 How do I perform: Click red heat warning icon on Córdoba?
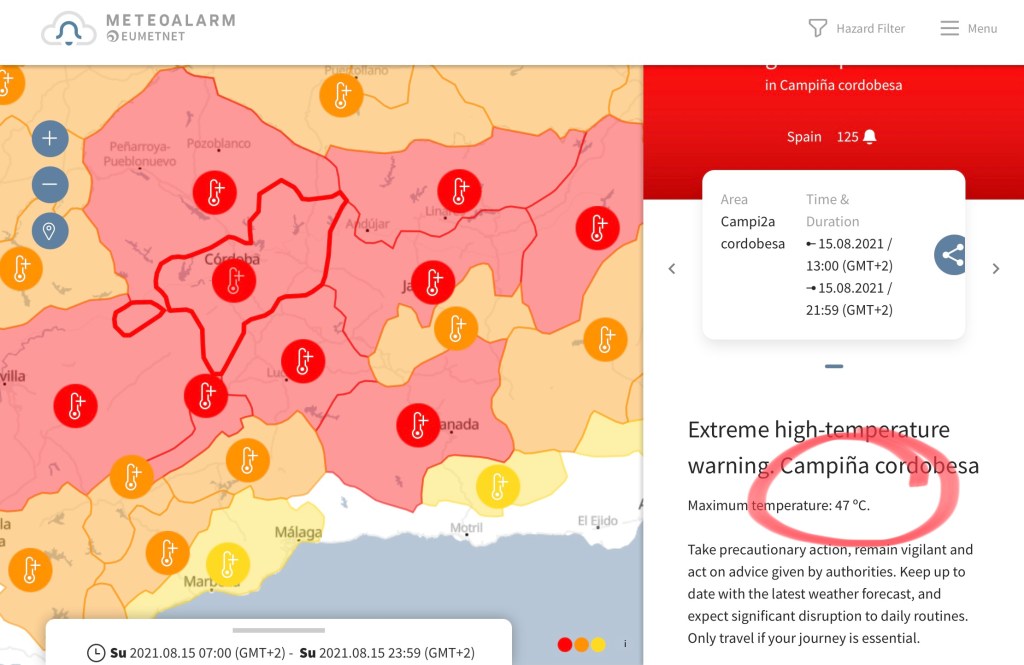click(234, 280)
